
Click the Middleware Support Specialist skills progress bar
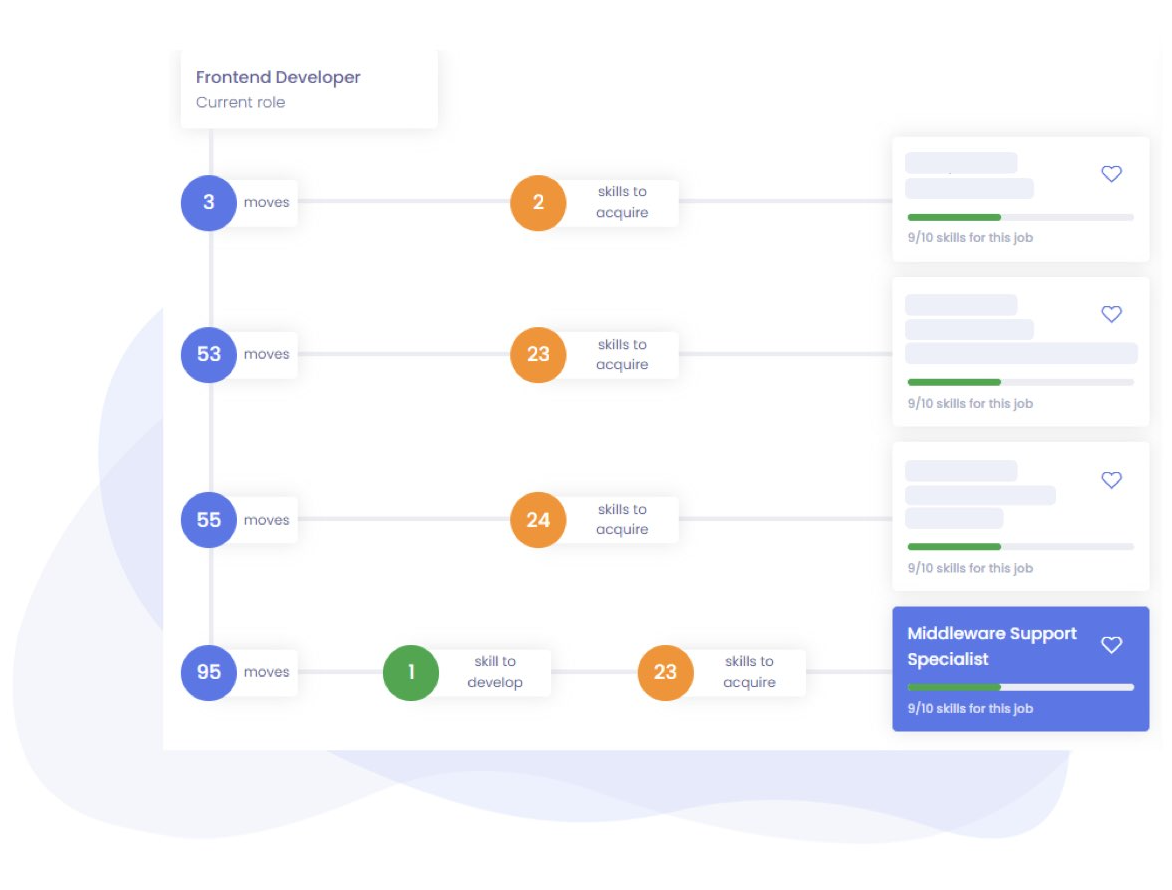[x=1020, y=687]
